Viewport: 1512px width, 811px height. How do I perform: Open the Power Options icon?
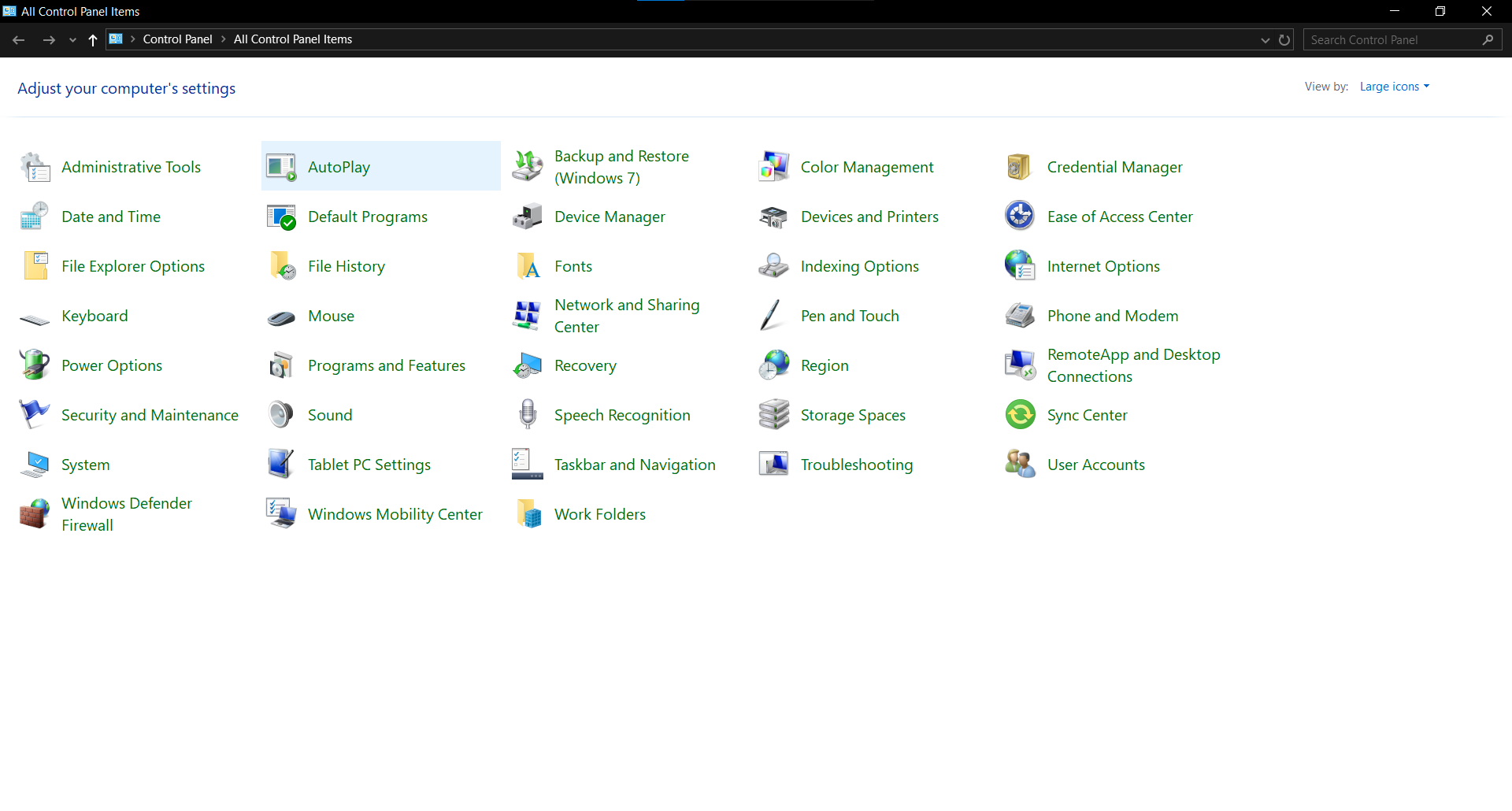point(35,365)
